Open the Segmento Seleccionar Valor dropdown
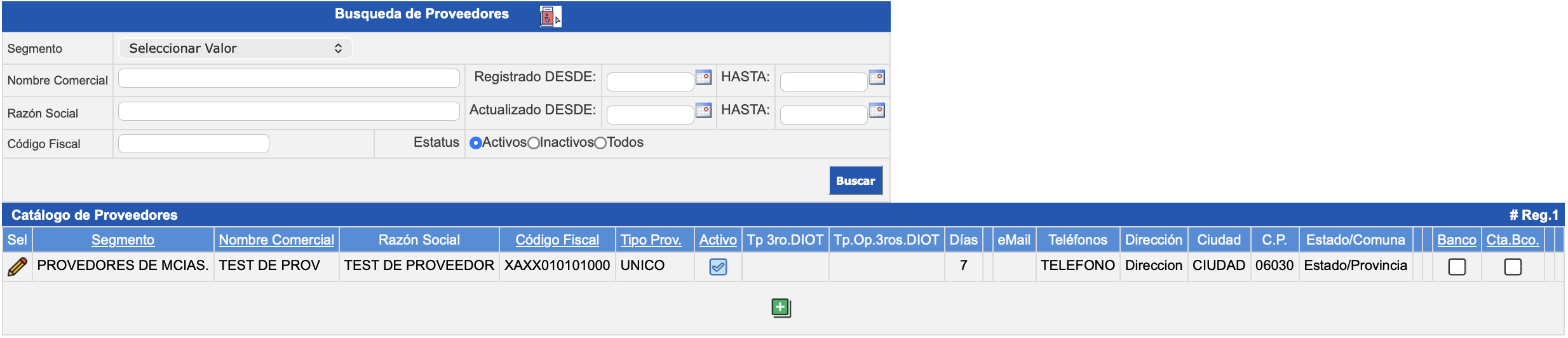 235,48
